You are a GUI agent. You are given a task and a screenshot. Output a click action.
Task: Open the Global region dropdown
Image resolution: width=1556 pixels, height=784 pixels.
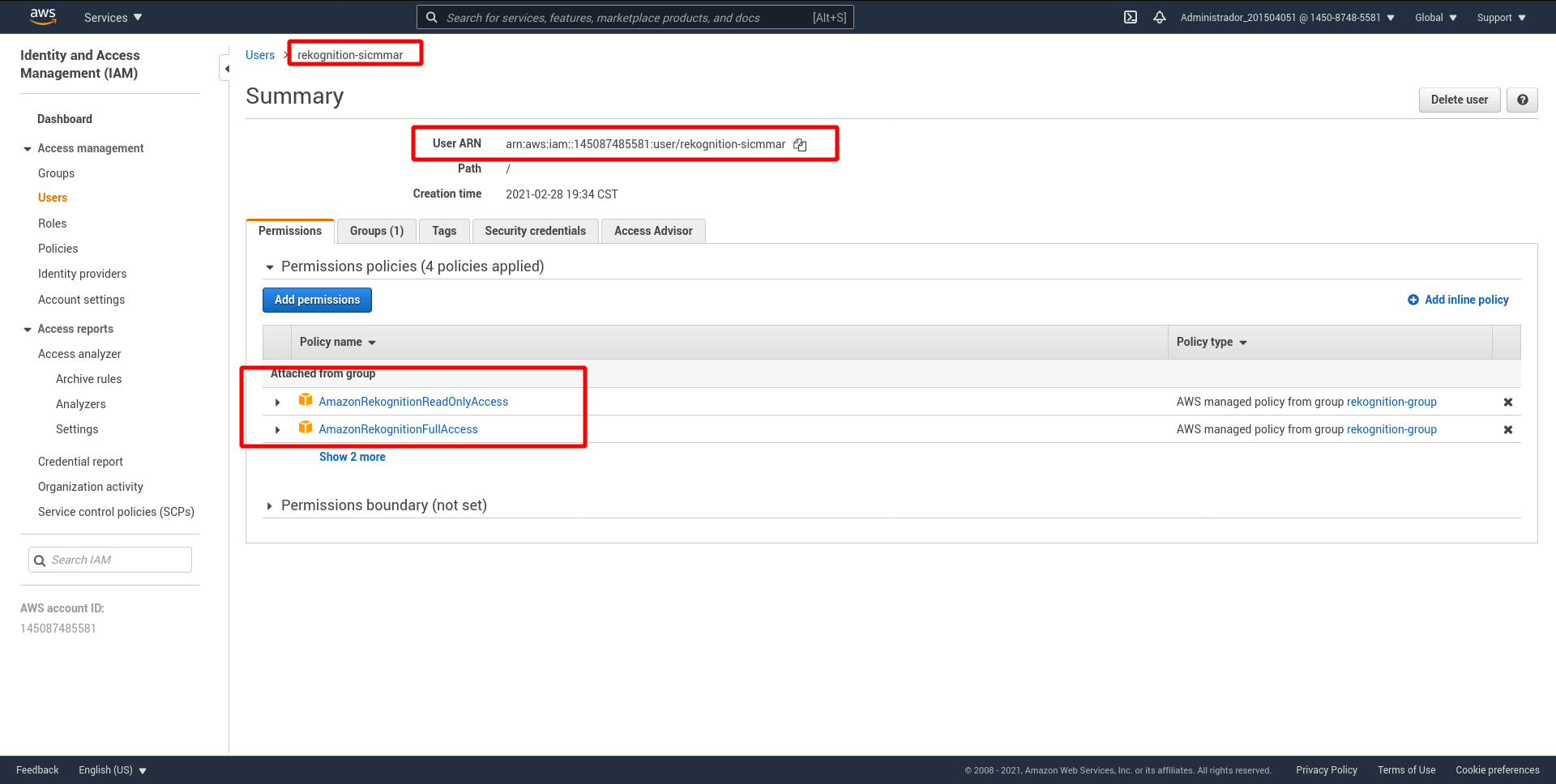tap(1435, 17)
